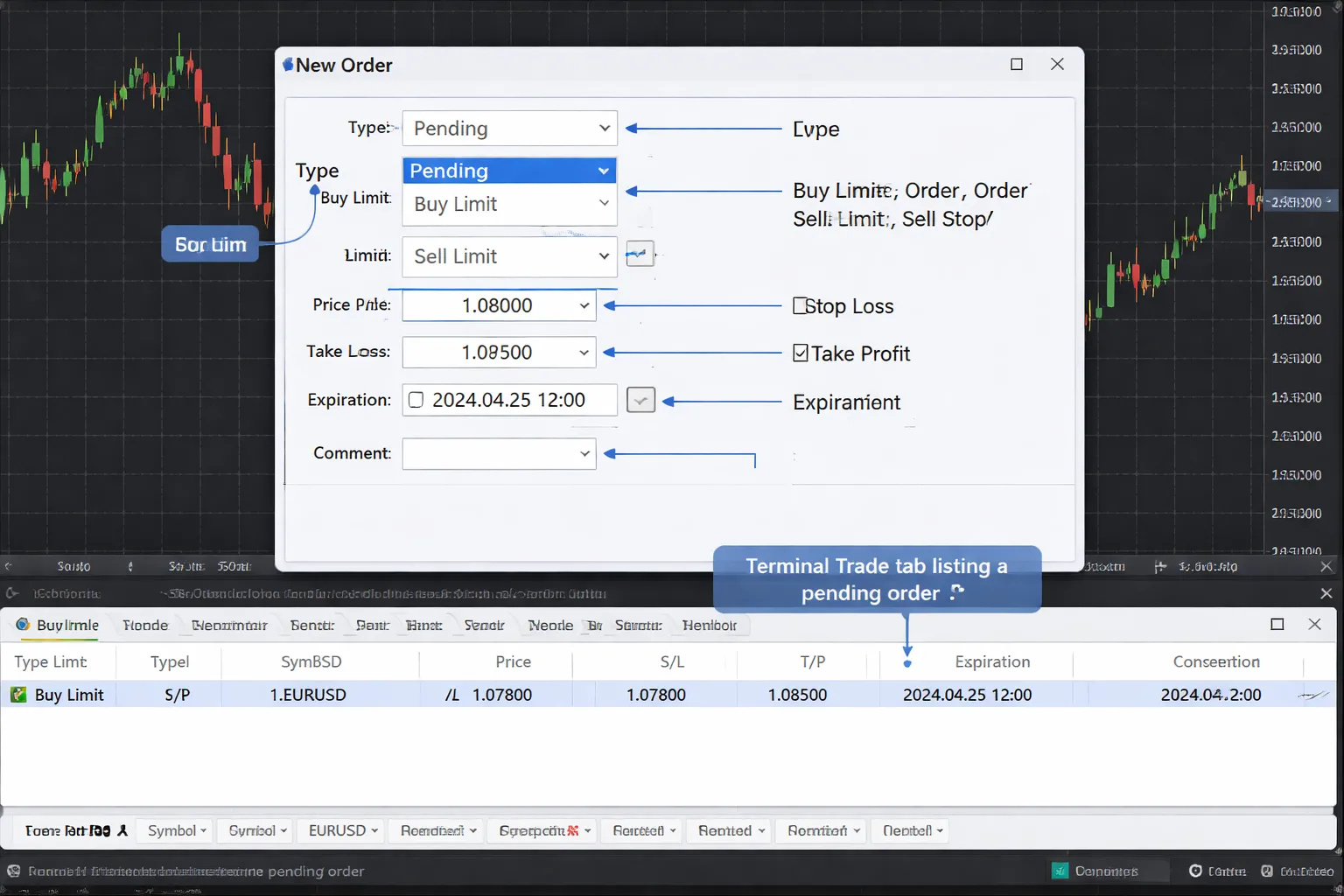Viewport: 1344px width, 896px height.
Task: Sort by the T/P column header
Action: pos(812,661)
